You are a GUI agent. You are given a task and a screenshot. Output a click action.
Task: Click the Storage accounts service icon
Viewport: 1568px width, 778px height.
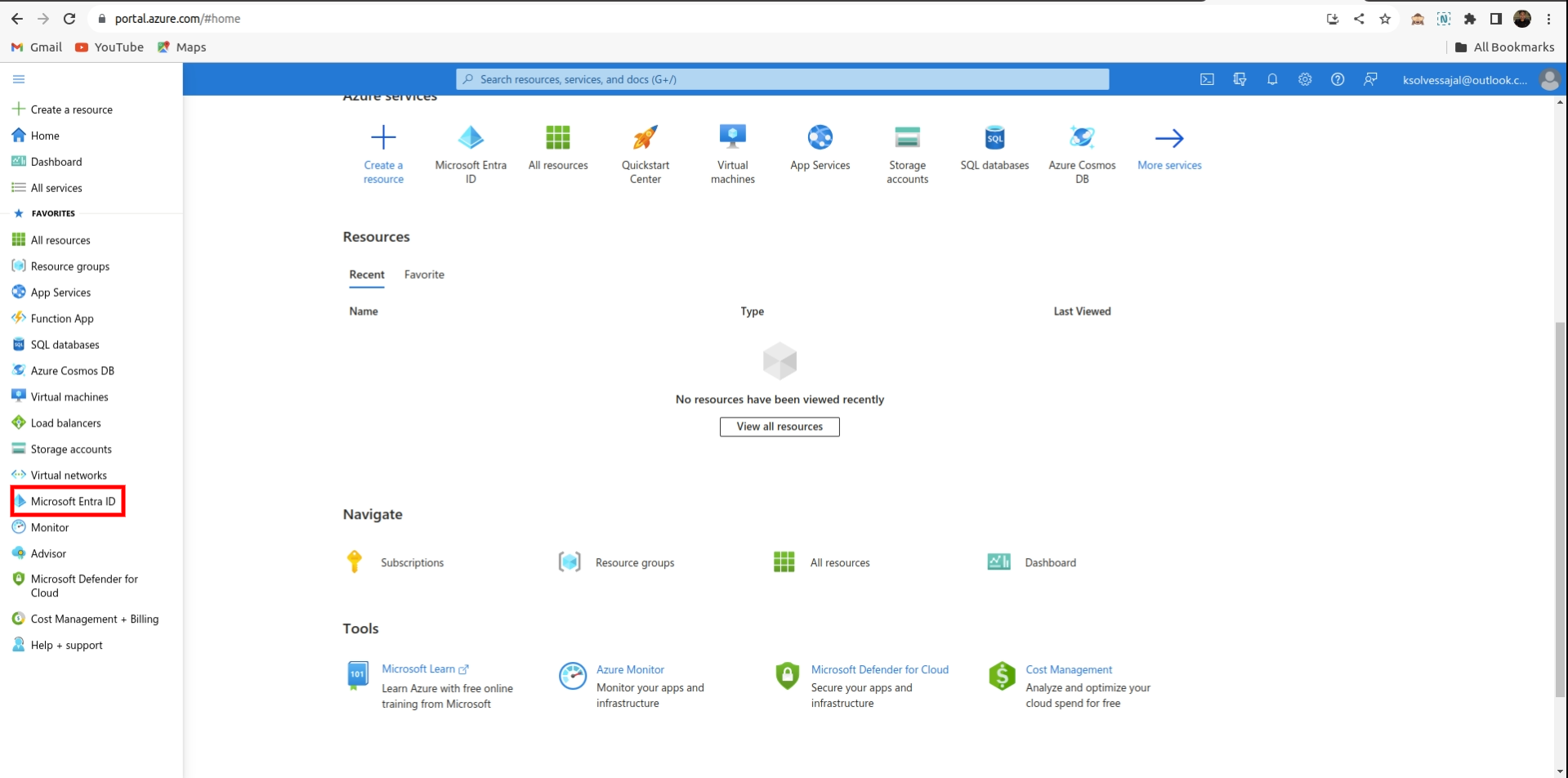907,137
